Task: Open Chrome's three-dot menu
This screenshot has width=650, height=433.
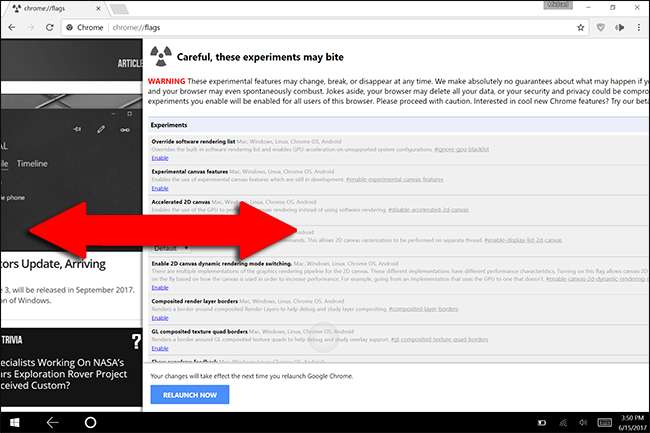Action: click(x=639, y=27)
